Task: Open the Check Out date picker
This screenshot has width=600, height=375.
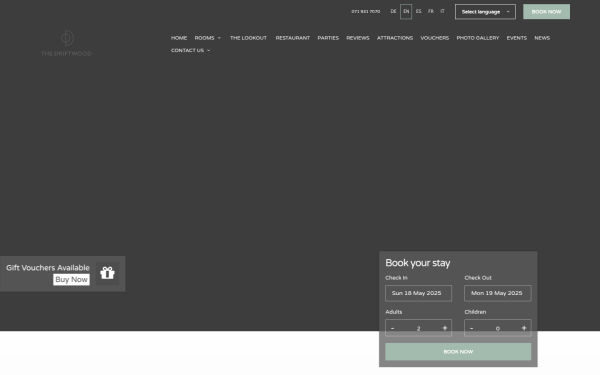Action: (x=498, y=293)
